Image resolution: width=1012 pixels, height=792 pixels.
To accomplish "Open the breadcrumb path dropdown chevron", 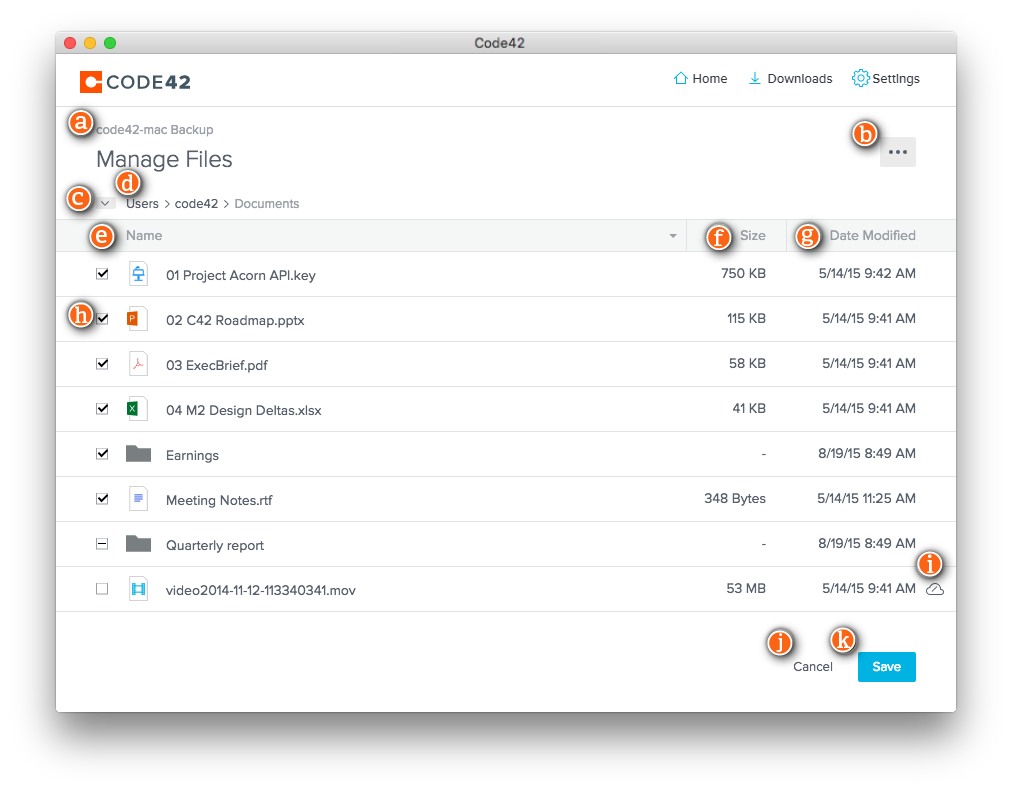I will click(105, 203).
